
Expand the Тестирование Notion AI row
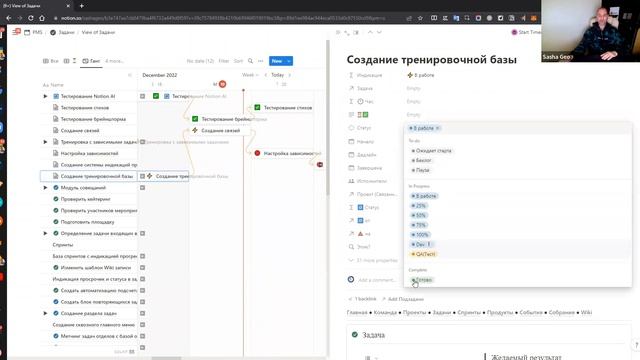(x=45, y=96)
